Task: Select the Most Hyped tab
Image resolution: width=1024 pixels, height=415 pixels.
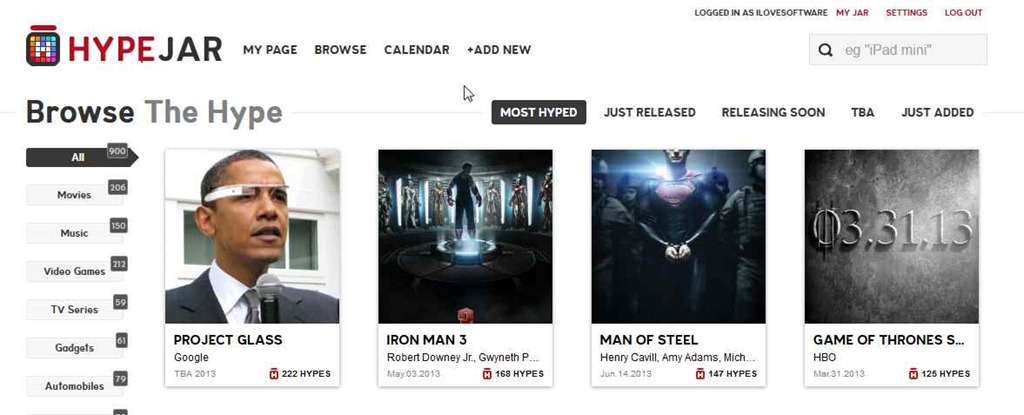Action: point(539,112)
